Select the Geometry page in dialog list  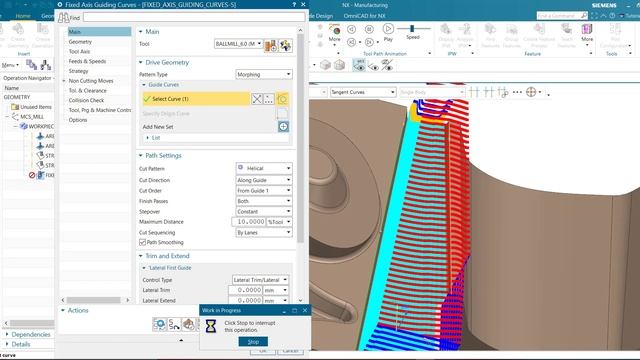point(80,42)
